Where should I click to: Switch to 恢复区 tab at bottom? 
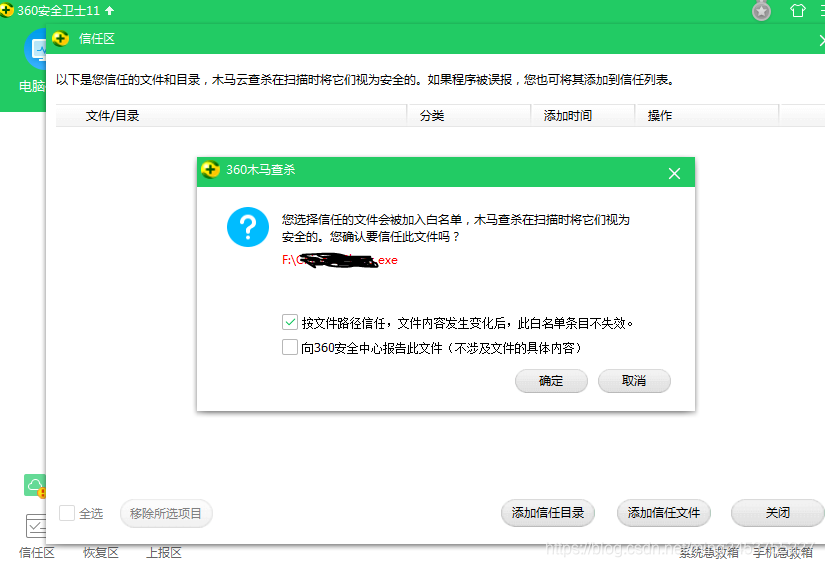[100, 553]
